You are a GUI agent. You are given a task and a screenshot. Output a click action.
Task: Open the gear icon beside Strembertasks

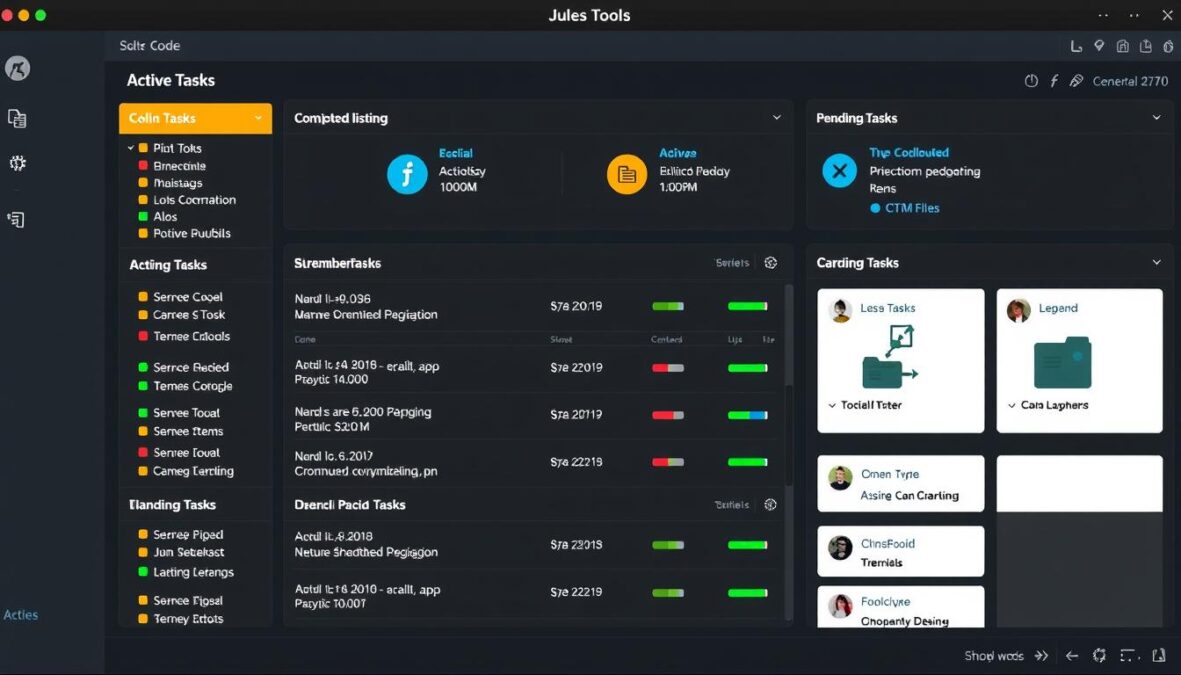pyautogui.click(x=770, y=262)
